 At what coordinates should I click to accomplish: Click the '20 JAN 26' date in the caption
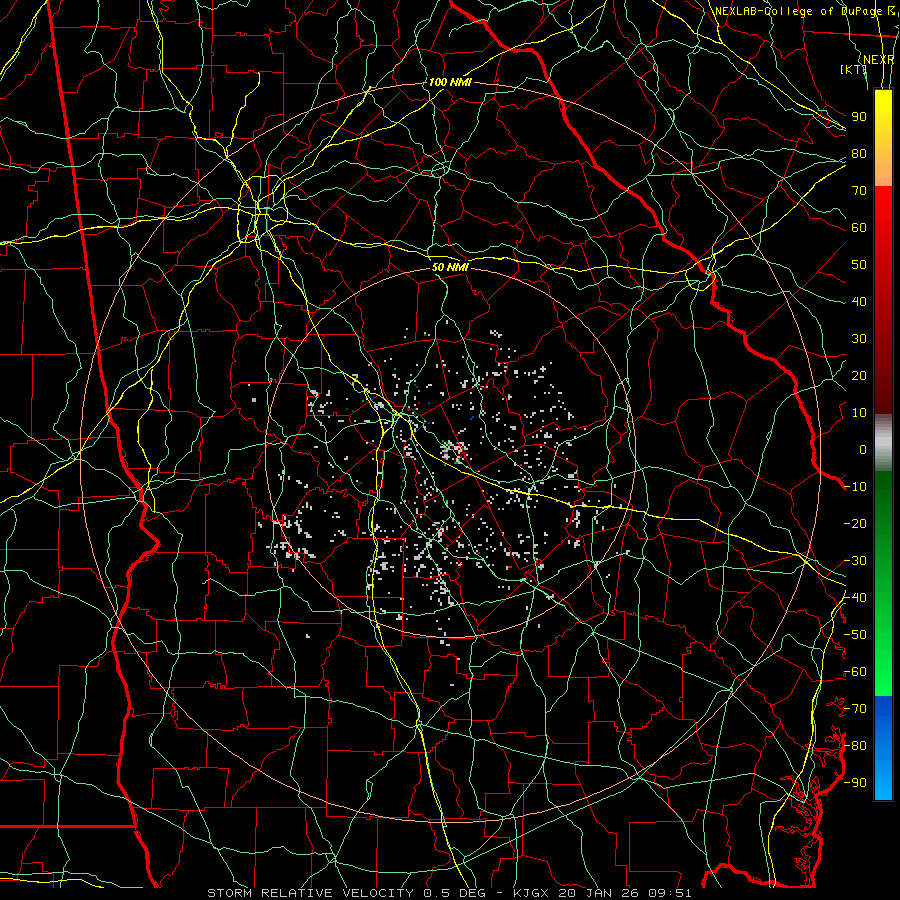pos(600,893)
